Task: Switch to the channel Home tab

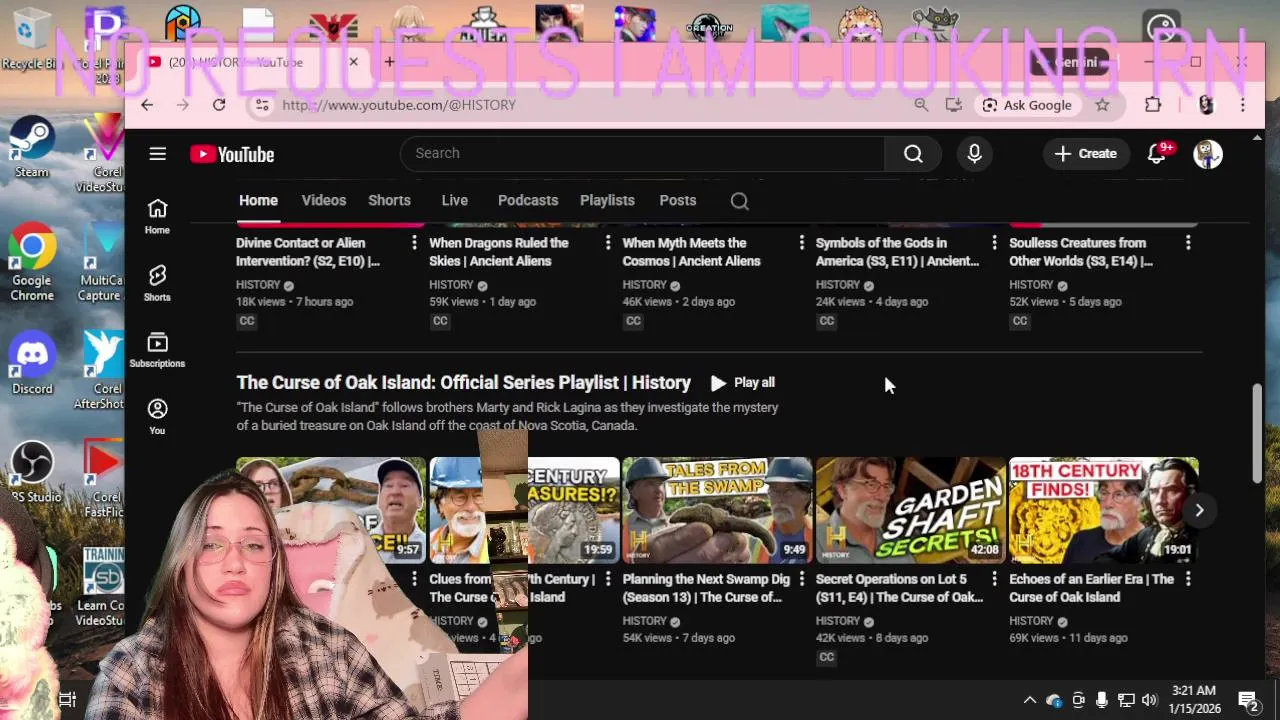Action: click(x=258, y=200)
